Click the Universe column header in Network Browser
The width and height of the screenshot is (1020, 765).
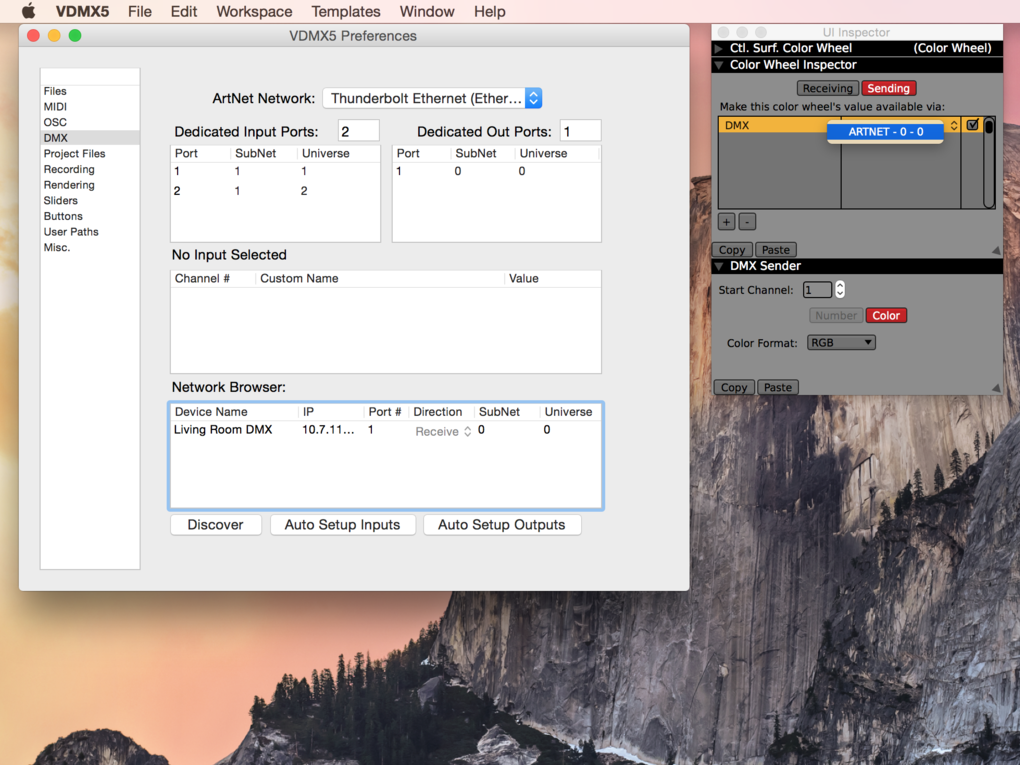(x=569, y=412)
